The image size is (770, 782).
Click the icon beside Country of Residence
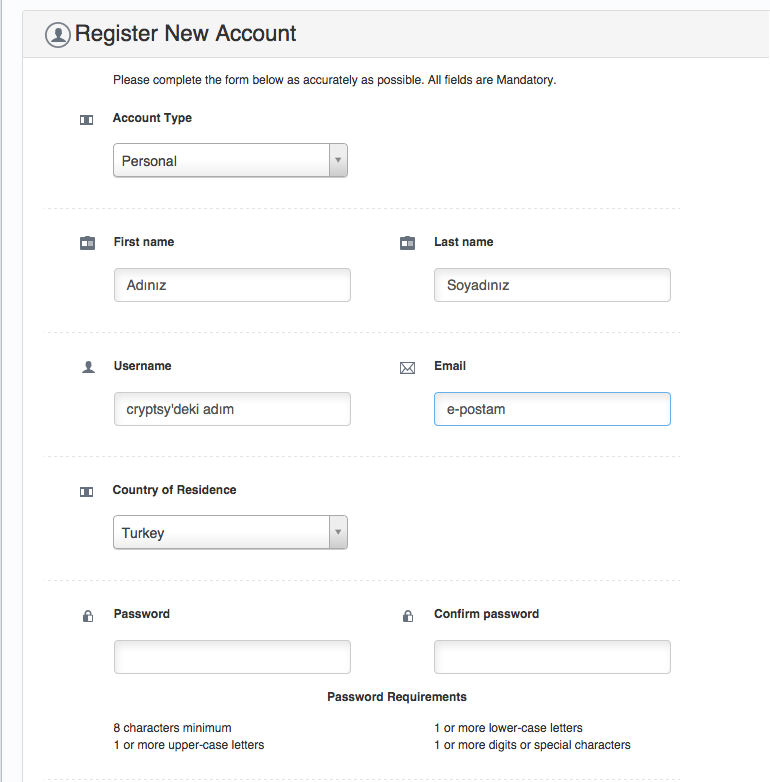pyautogui.click(x=86, y=492)
